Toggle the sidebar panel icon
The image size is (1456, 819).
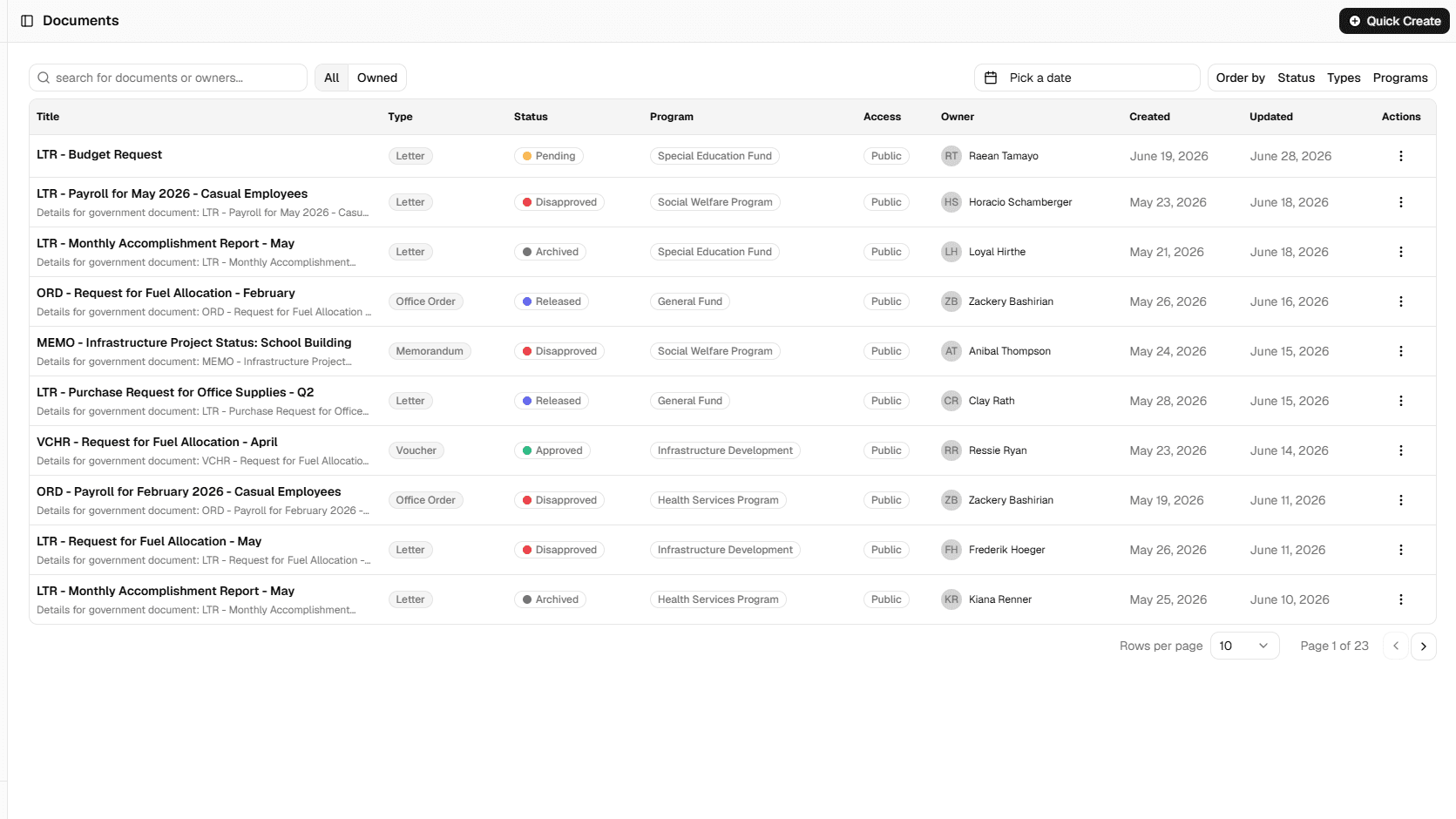27,21
